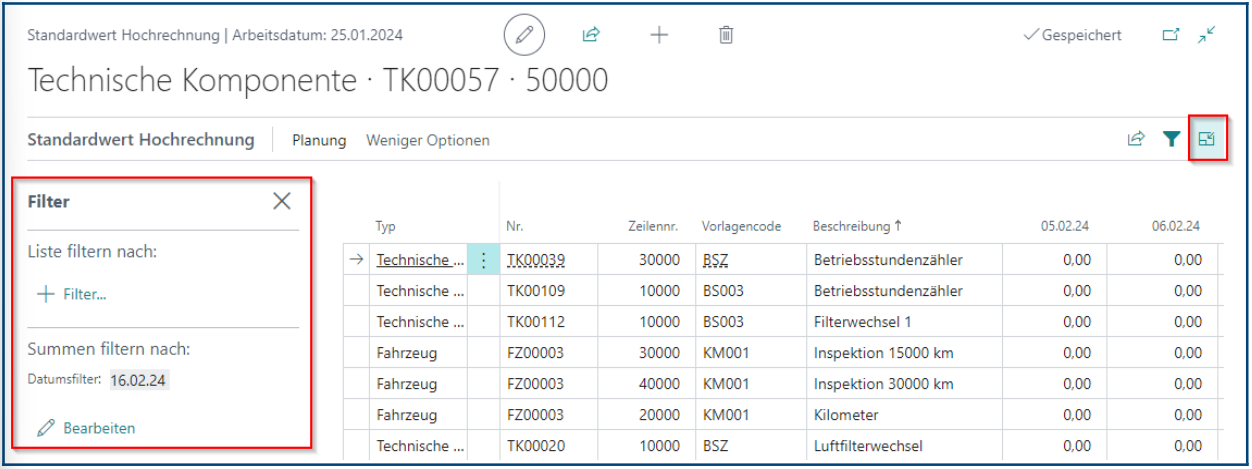Click the Typ column header
Image resolution: width=1252 pixels, height=469 pixels.
tap(386, 226)
